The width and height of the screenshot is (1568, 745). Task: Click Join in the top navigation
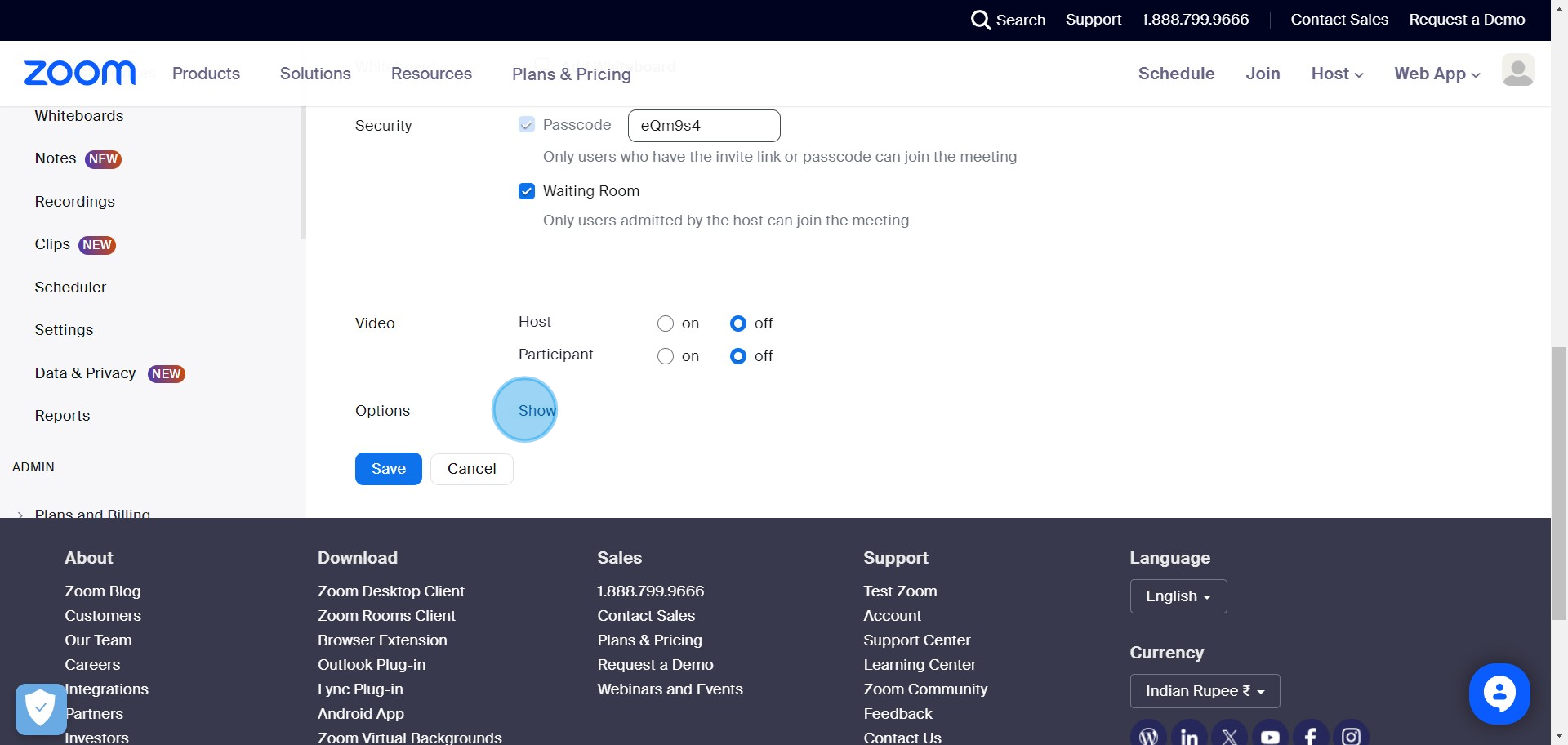pos(1263,74)
